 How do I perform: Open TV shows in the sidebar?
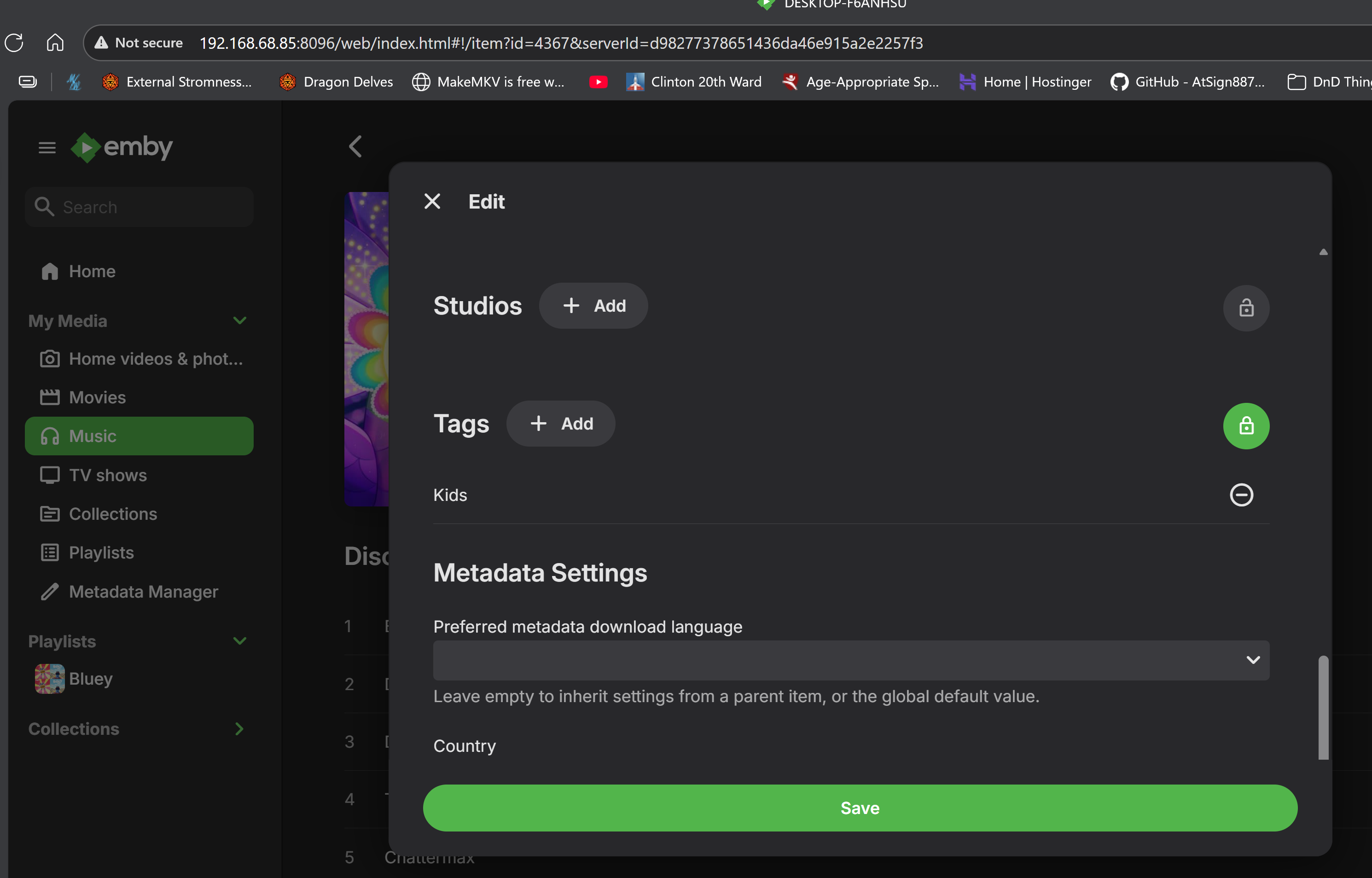(x=108, y=475)
